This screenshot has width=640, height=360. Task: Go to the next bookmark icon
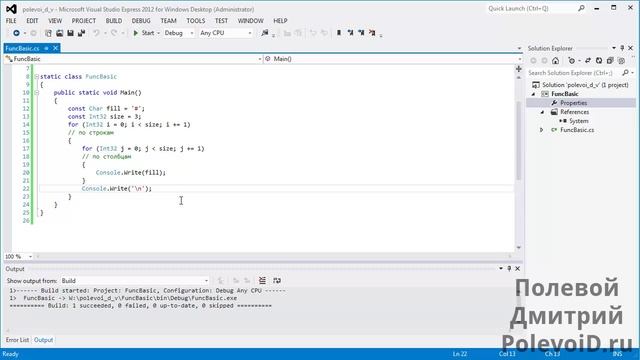click(361, 33)
